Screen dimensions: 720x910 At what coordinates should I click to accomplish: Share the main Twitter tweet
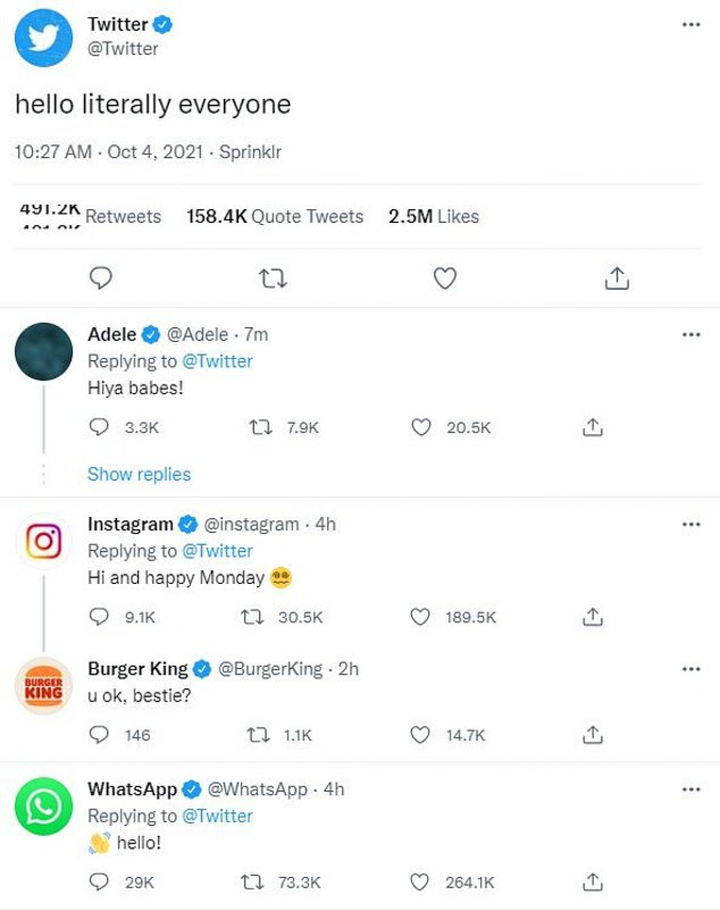click(x=617, y=278)
